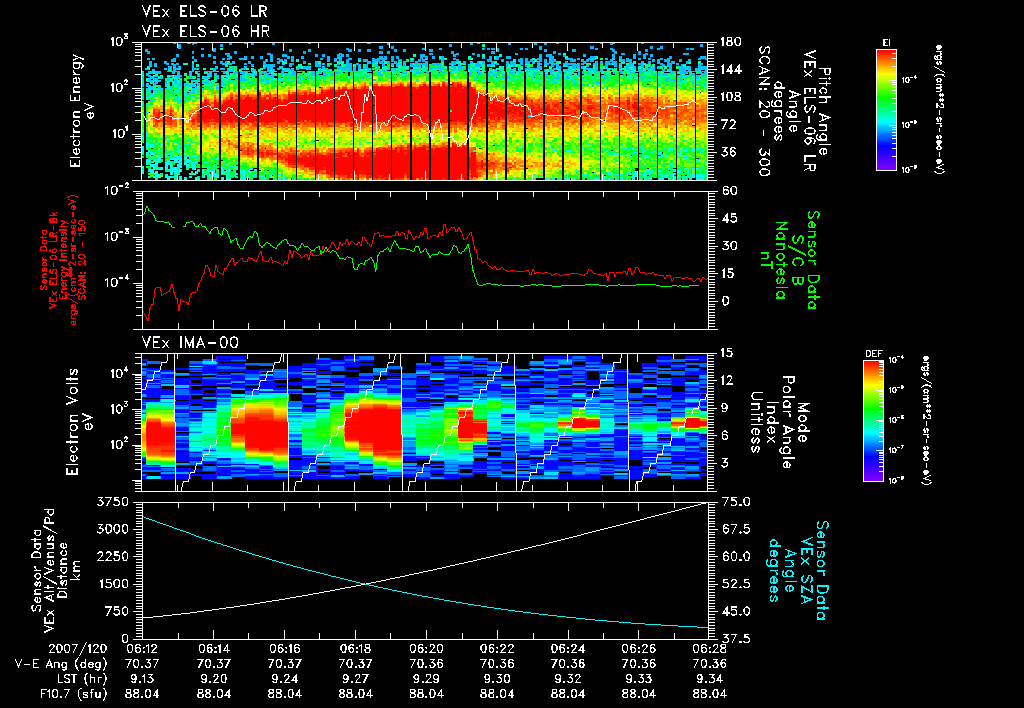Click the DEF color scale bar

tap(874, 421)
